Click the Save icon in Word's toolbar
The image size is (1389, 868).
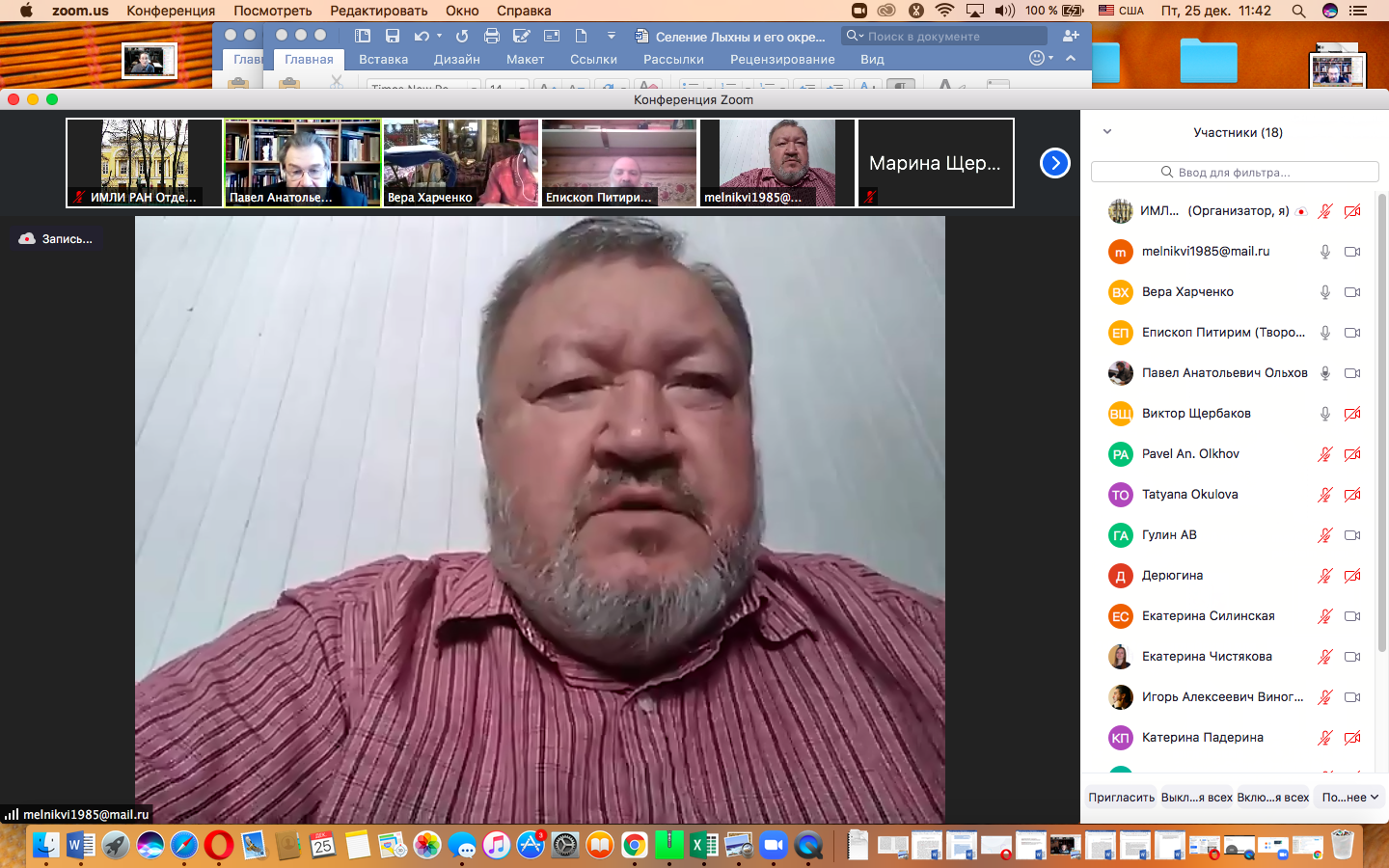pyautogui.click(x=393, y=36)
